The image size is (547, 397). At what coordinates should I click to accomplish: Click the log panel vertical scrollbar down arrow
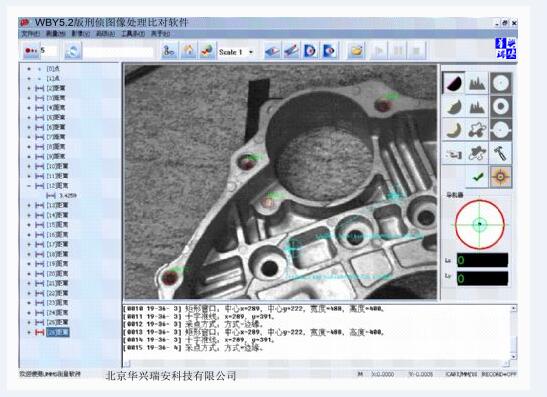(513, 357)
